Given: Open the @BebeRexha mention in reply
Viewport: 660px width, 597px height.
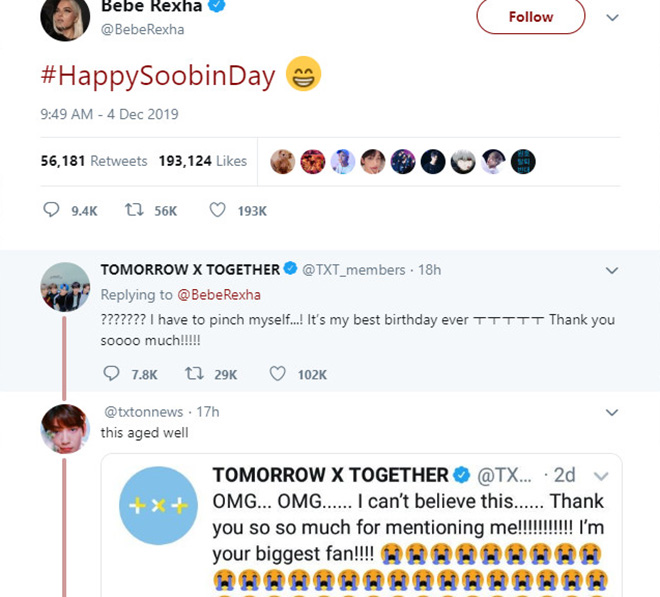Looking at the screenshot, I should [212, 294].
